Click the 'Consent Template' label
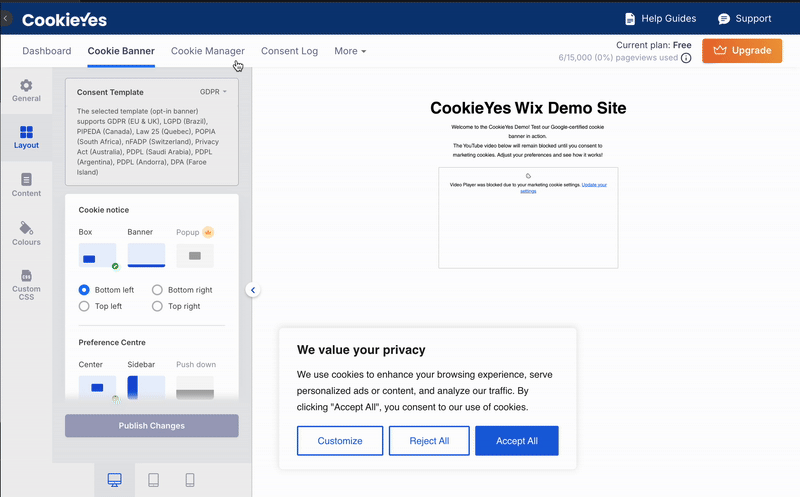 110,92
